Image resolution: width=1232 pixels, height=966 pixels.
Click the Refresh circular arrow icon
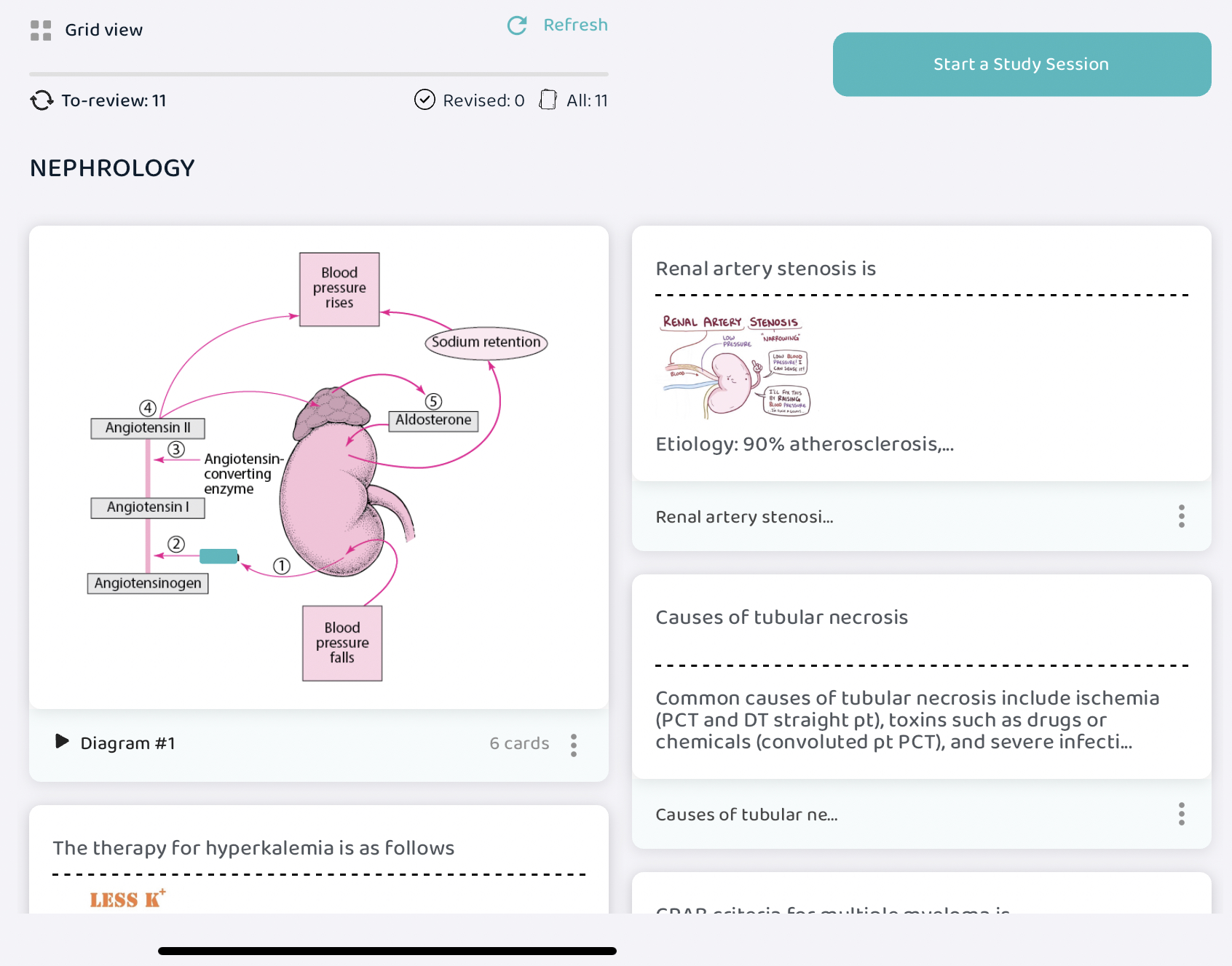coord(517,25)
